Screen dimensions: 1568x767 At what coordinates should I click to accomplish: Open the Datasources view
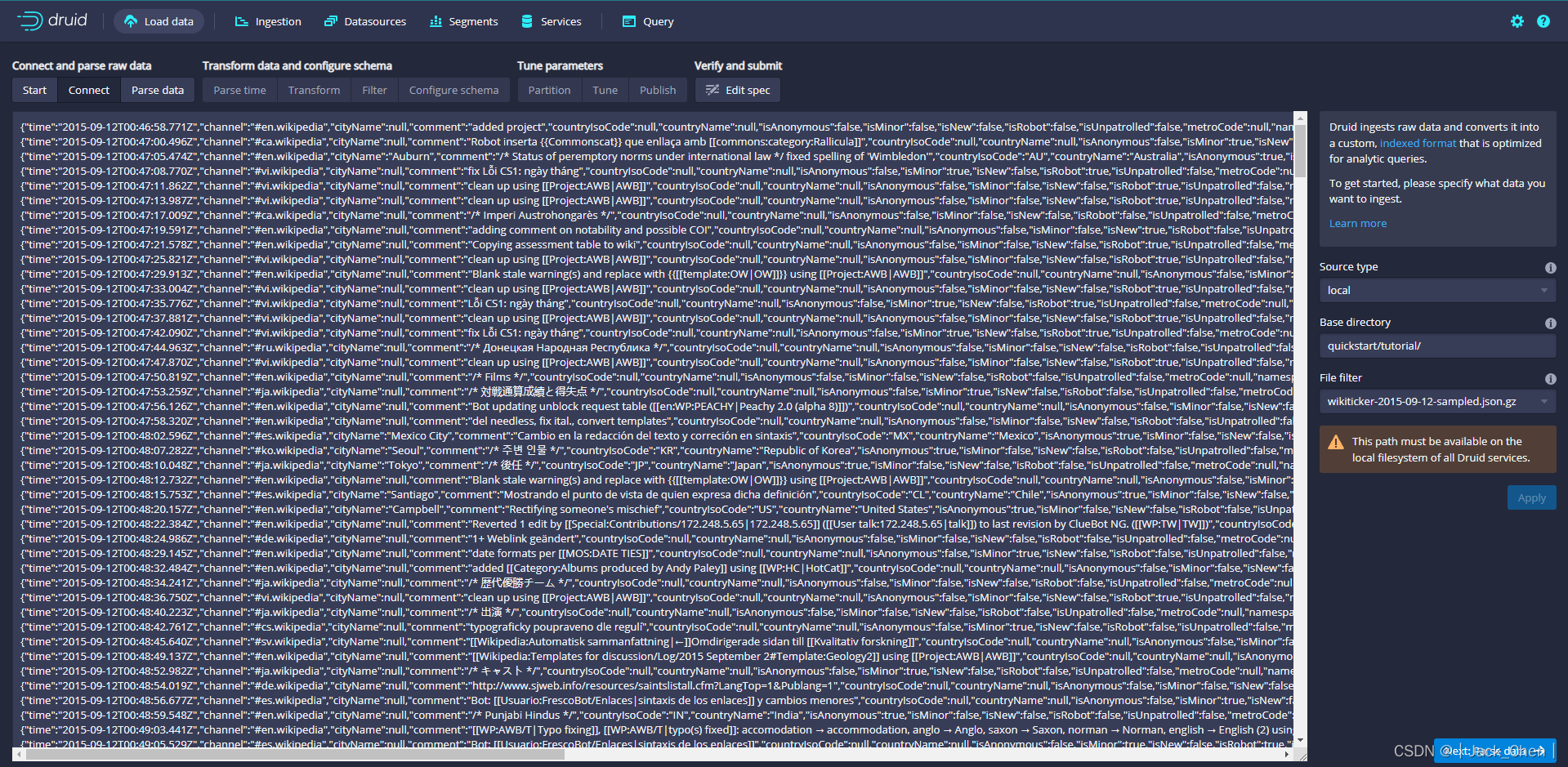click(365, 21)
